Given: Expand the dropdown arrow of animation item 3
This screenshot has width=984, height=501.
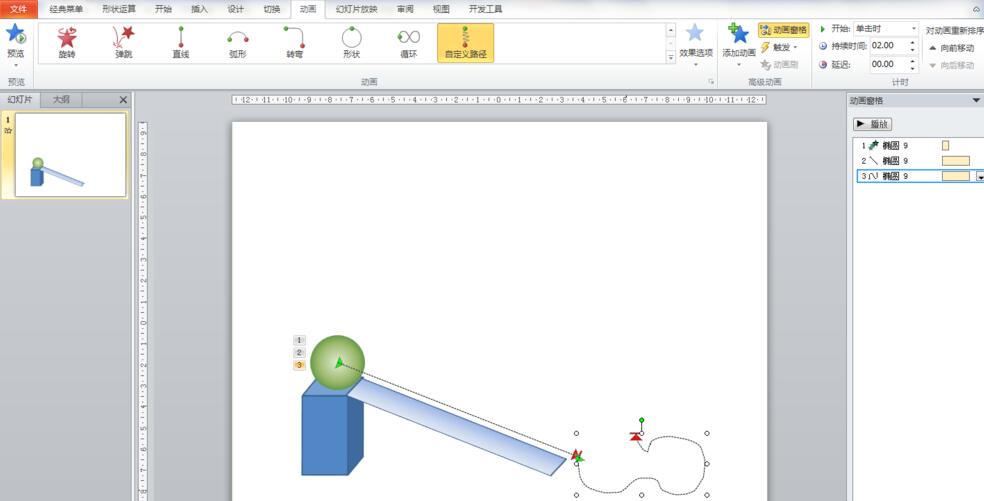Looking at the screenshot, I should click(x=980, y=176).
